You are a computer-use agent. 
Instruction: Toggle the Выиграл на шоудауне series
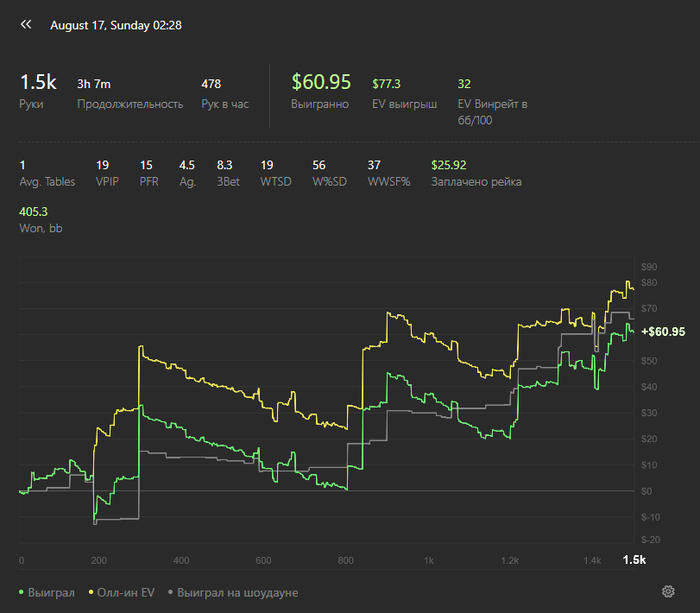tap(233, 593)
